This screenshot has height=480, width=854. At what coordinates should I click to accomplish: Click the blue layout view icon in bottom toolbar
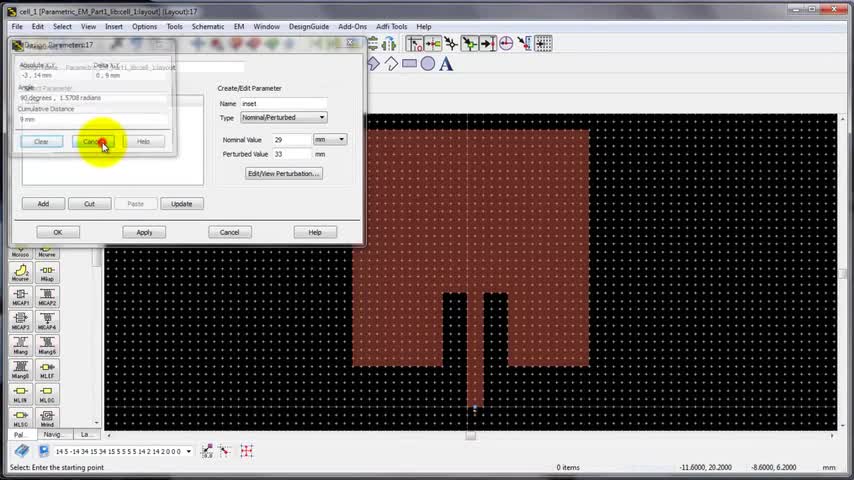(x=22, y=451)
